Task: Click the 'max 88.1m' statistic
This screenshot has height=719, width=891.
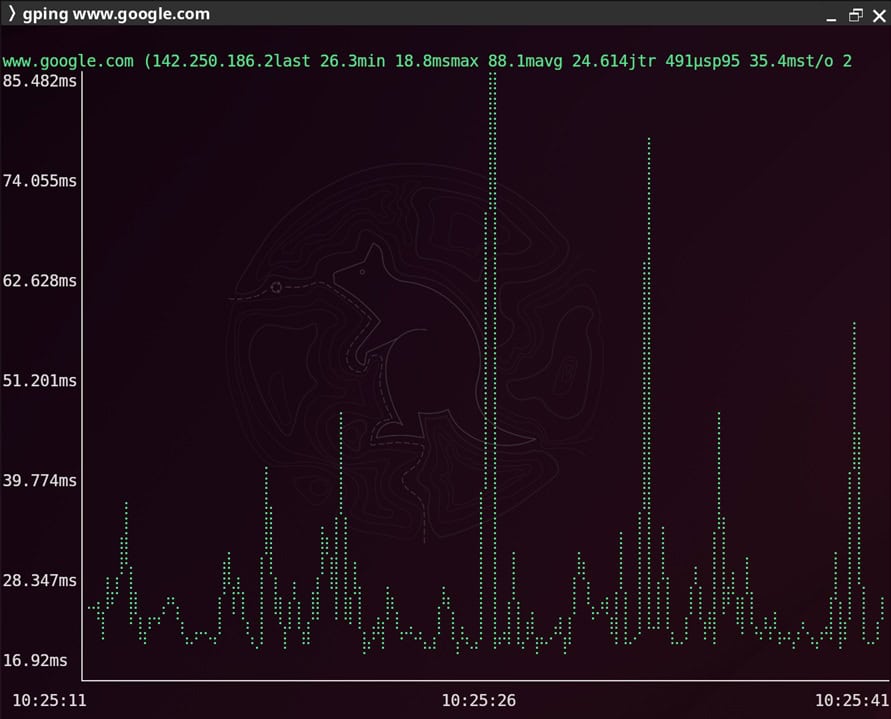Action: 492,61
